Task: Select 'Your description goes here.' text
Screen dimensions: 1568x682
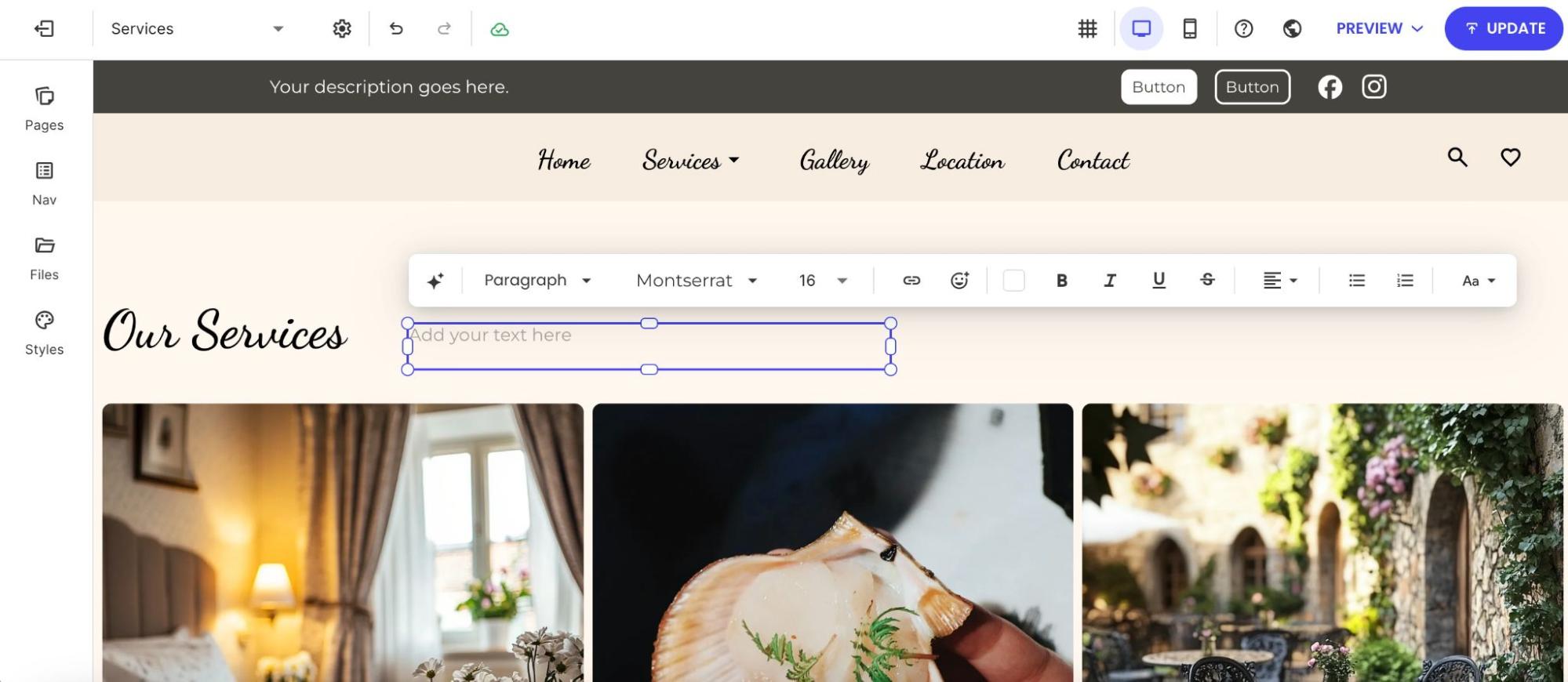Action: (x=389, y=87)
